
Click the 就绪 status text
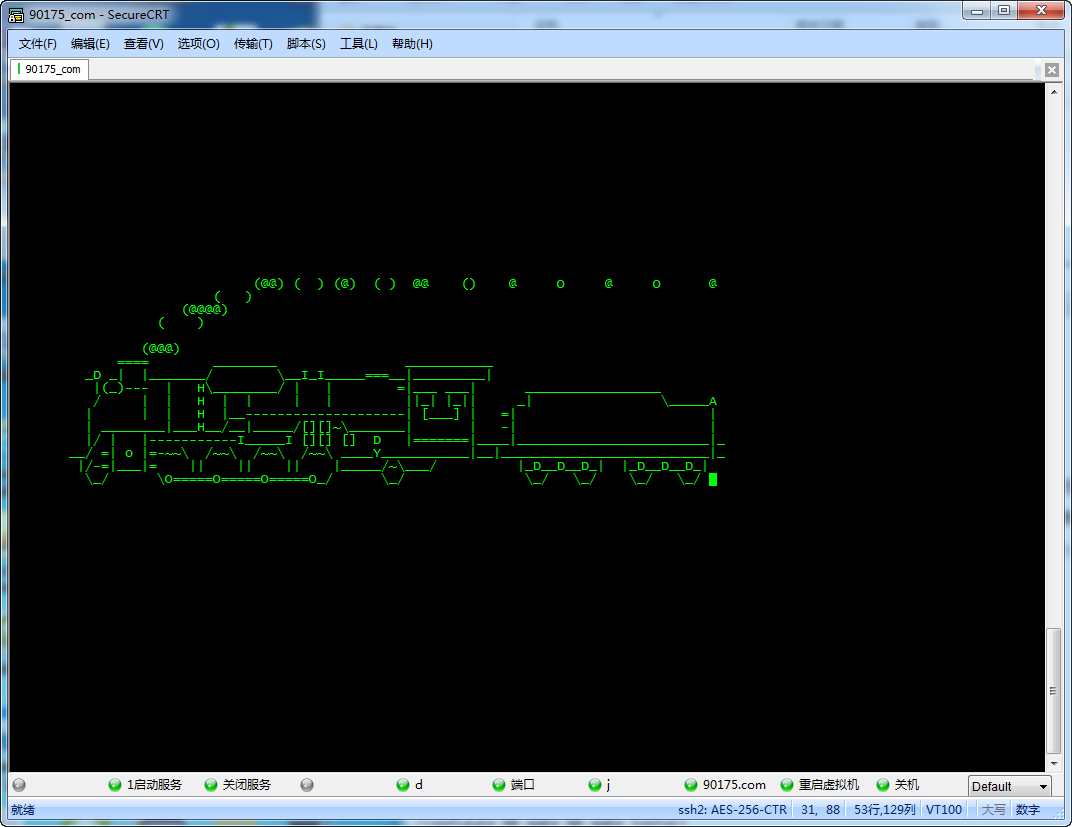pyautogui.click(x=23, y=810)
